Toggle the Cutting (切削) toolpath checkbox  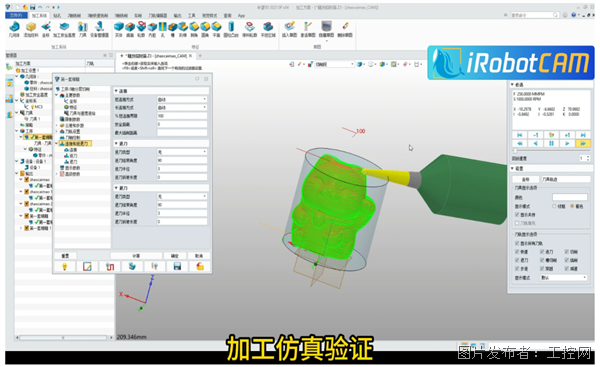click(567, 252)
